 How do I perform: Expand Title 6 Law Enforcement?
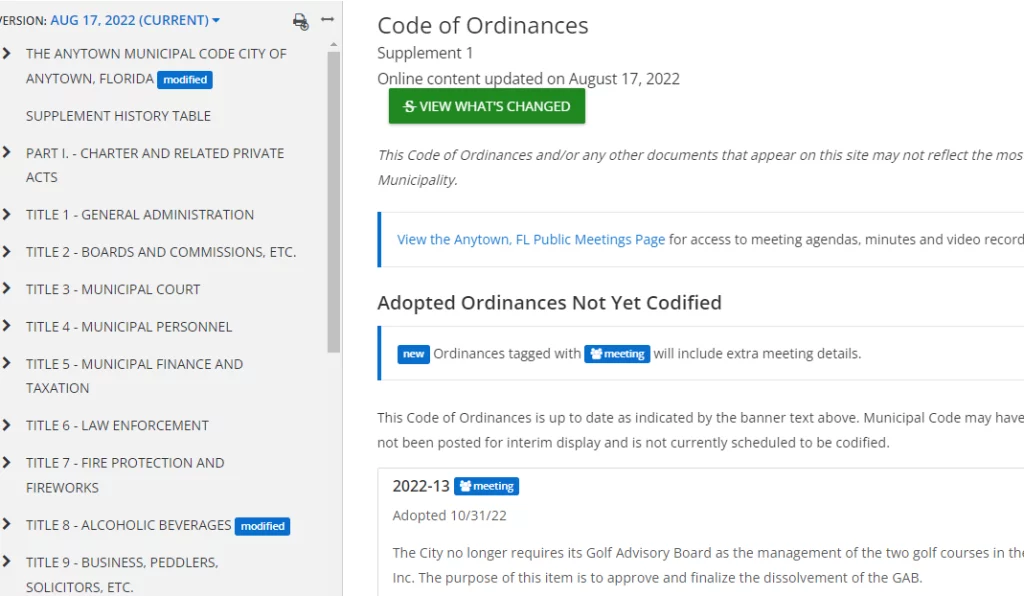(x=9, y=425)
